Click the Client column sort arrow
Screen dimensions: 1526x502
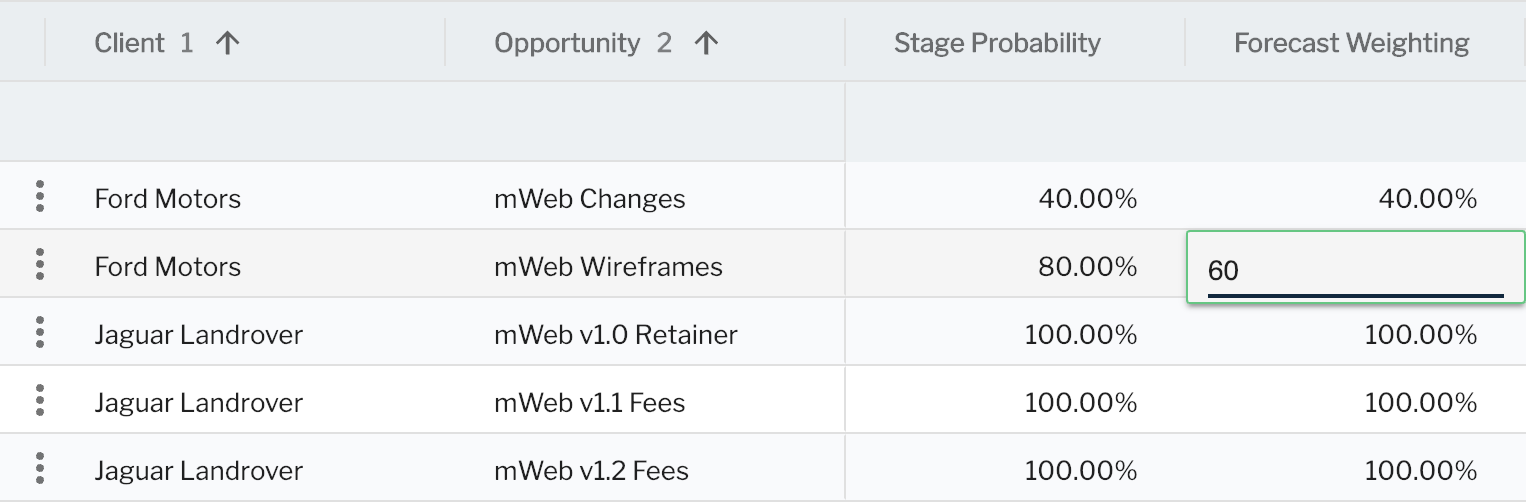click(x=228, y=43)
